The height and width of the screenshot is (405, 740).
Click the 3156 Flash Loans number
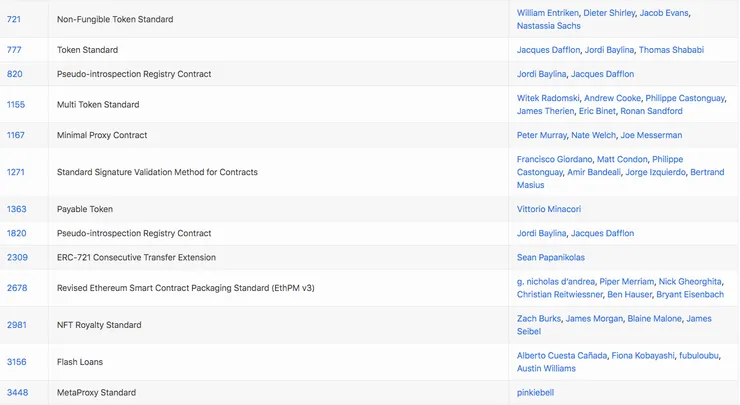(17, 362)
